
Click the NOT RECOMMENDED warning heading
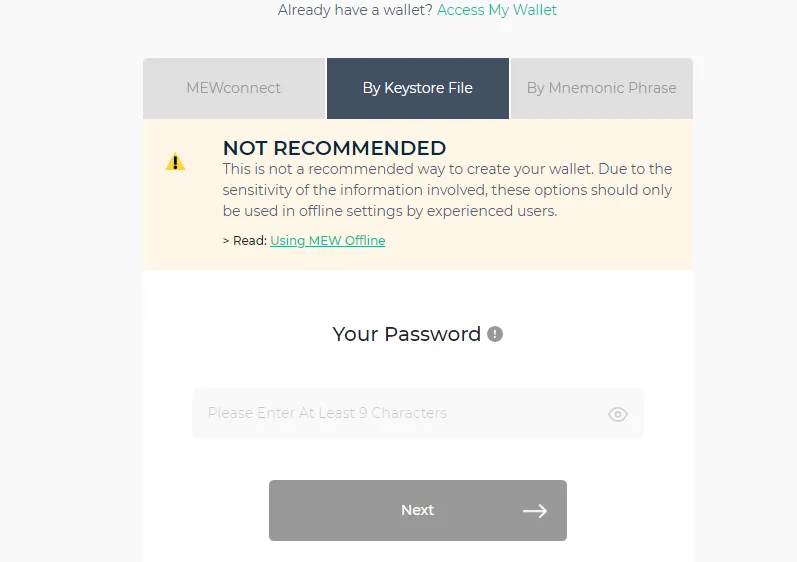[x=334, y=148]
